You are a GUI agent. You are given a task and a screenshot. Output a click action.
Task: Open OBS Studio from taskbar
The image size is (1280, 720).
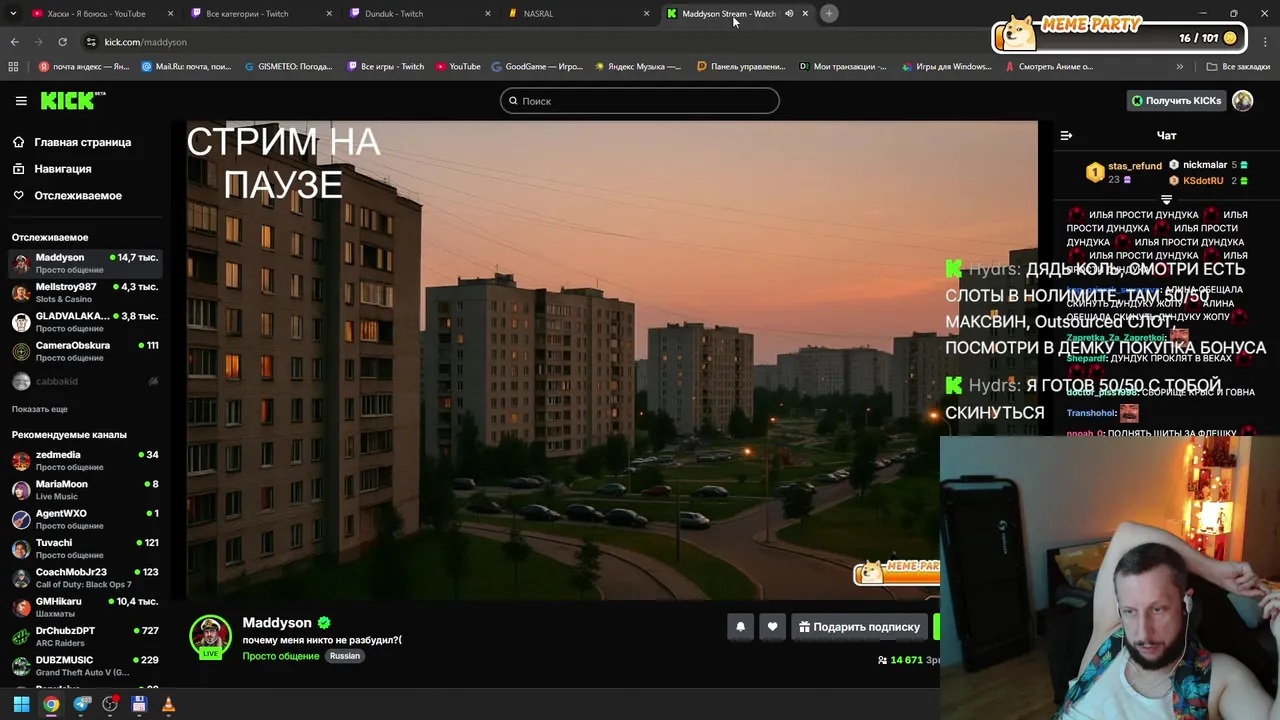110,704
